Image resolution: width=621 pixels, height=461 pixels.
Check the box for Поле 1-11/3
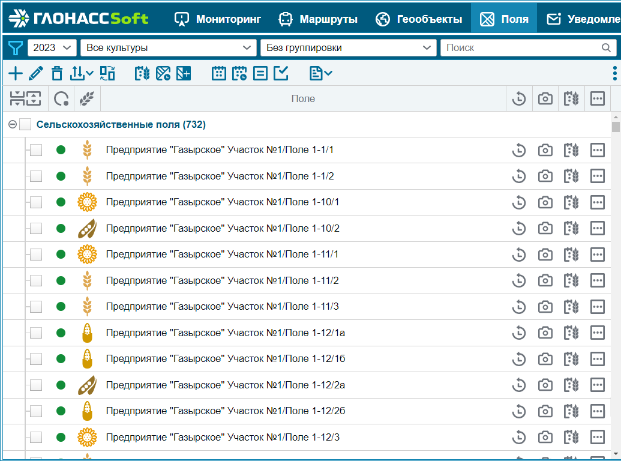(36, 307)
